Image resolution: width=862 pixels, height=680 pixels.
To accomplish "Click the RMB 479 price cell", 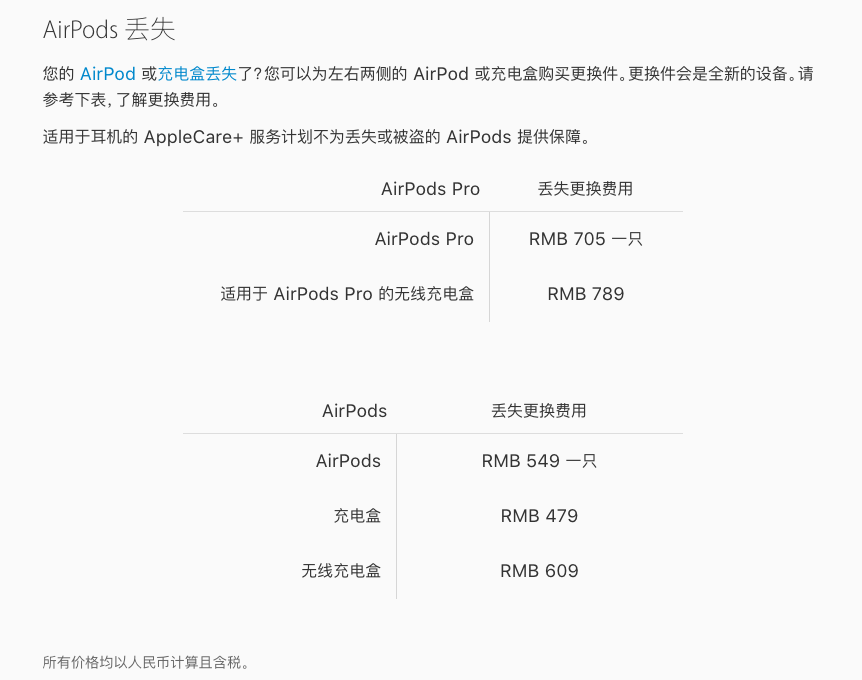I will pos(539,516).
